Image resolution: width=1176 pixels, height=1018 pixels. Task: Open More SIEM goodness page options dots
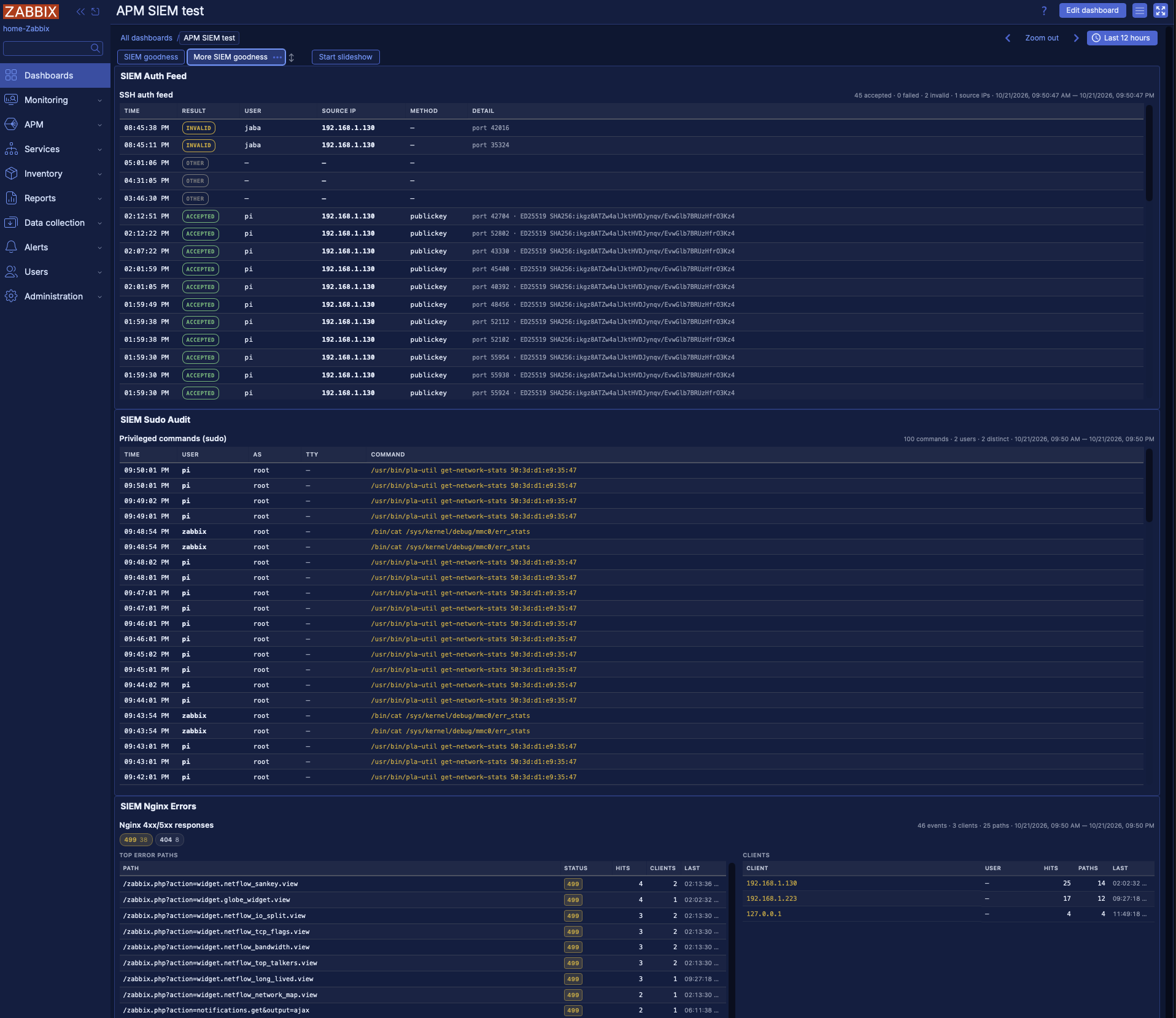pyautogui.click(x=277, y=57)
